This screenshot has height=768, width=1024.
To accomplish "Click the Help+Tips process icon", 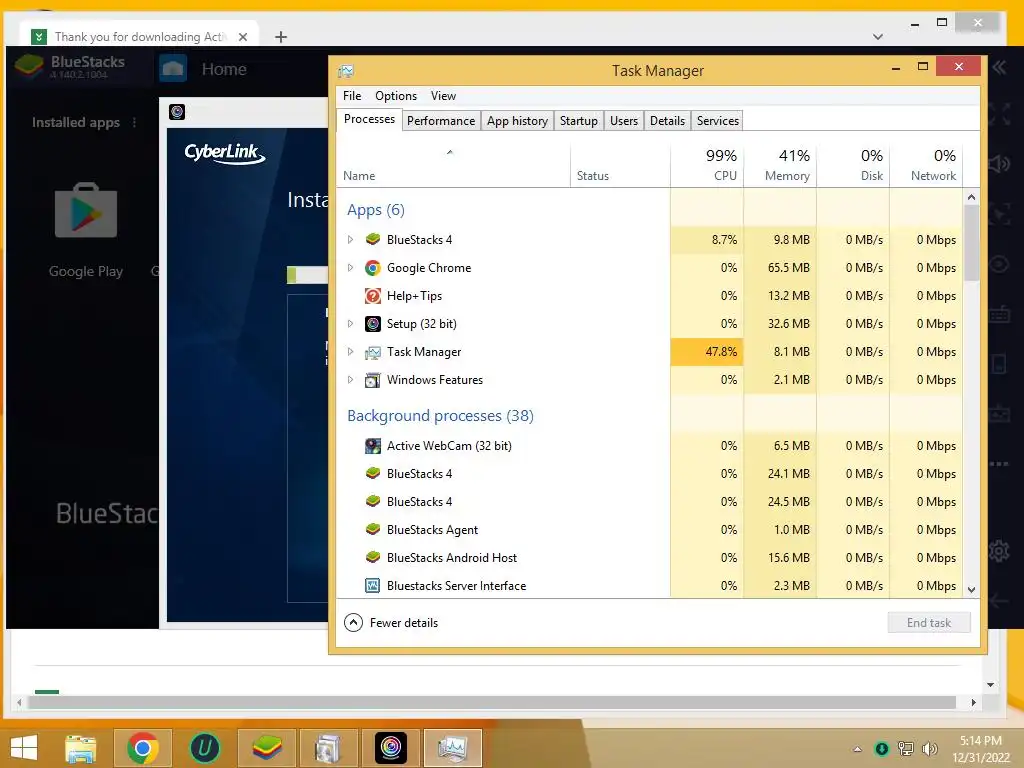I will point(373,296).
